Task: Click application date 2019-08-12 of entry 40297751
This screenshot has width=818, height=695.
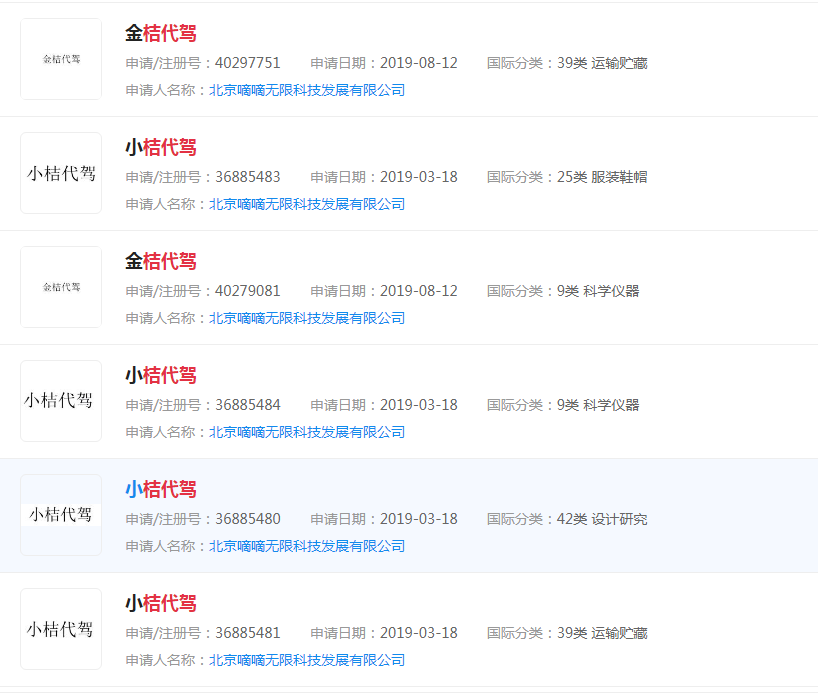Action: coord(418,63)
